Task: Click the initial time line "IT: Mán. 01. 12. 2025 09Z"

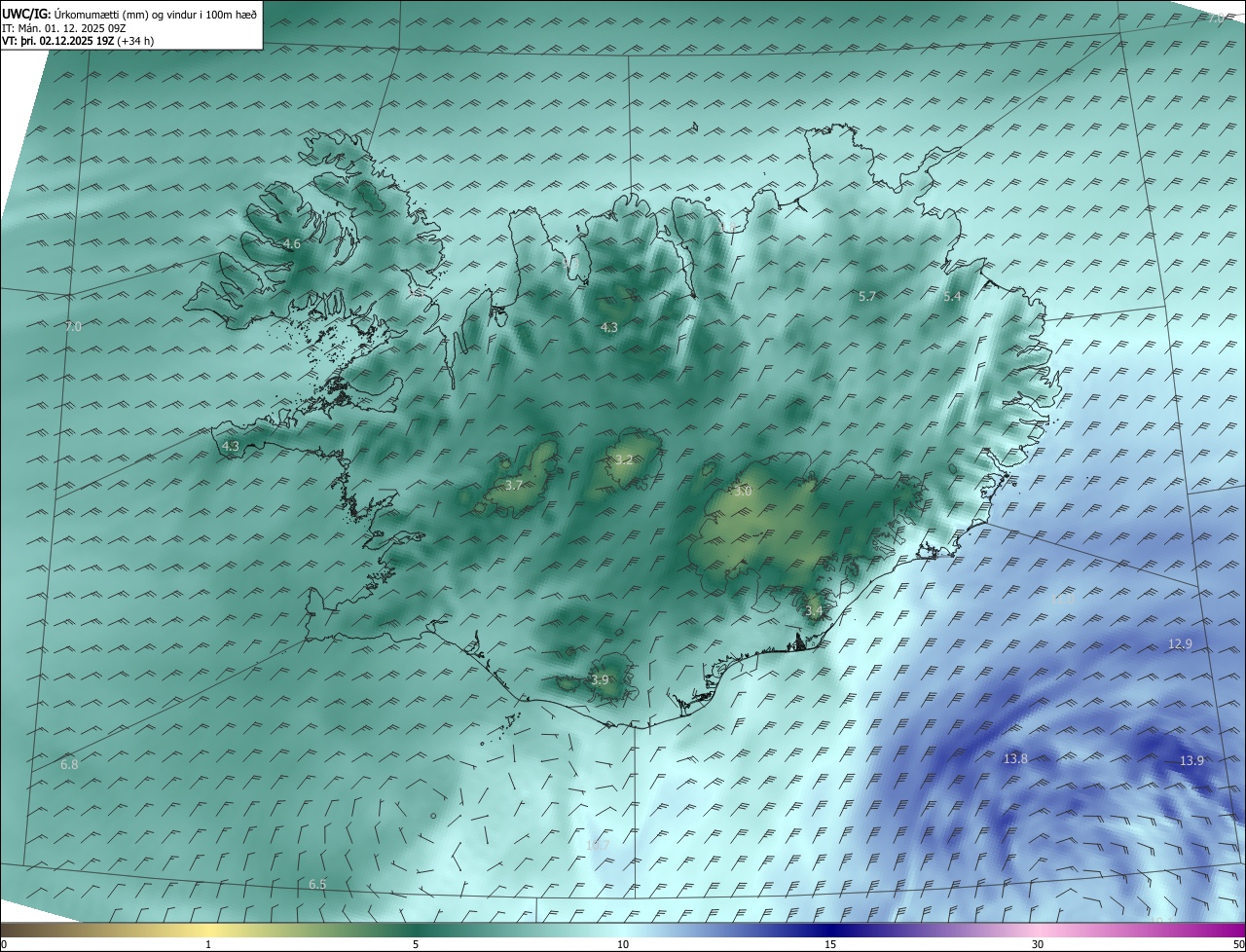Action: click(x=63, y=28)
